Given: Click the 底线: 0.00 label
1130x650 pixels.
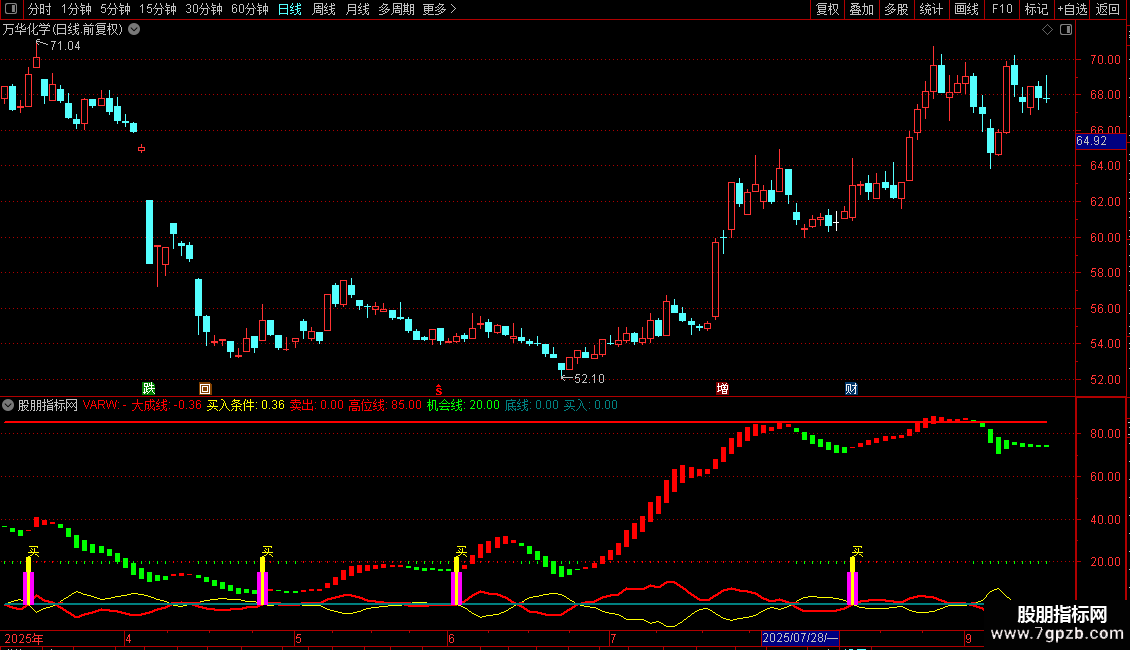Looking at the screenshot, I should point(531,405).
